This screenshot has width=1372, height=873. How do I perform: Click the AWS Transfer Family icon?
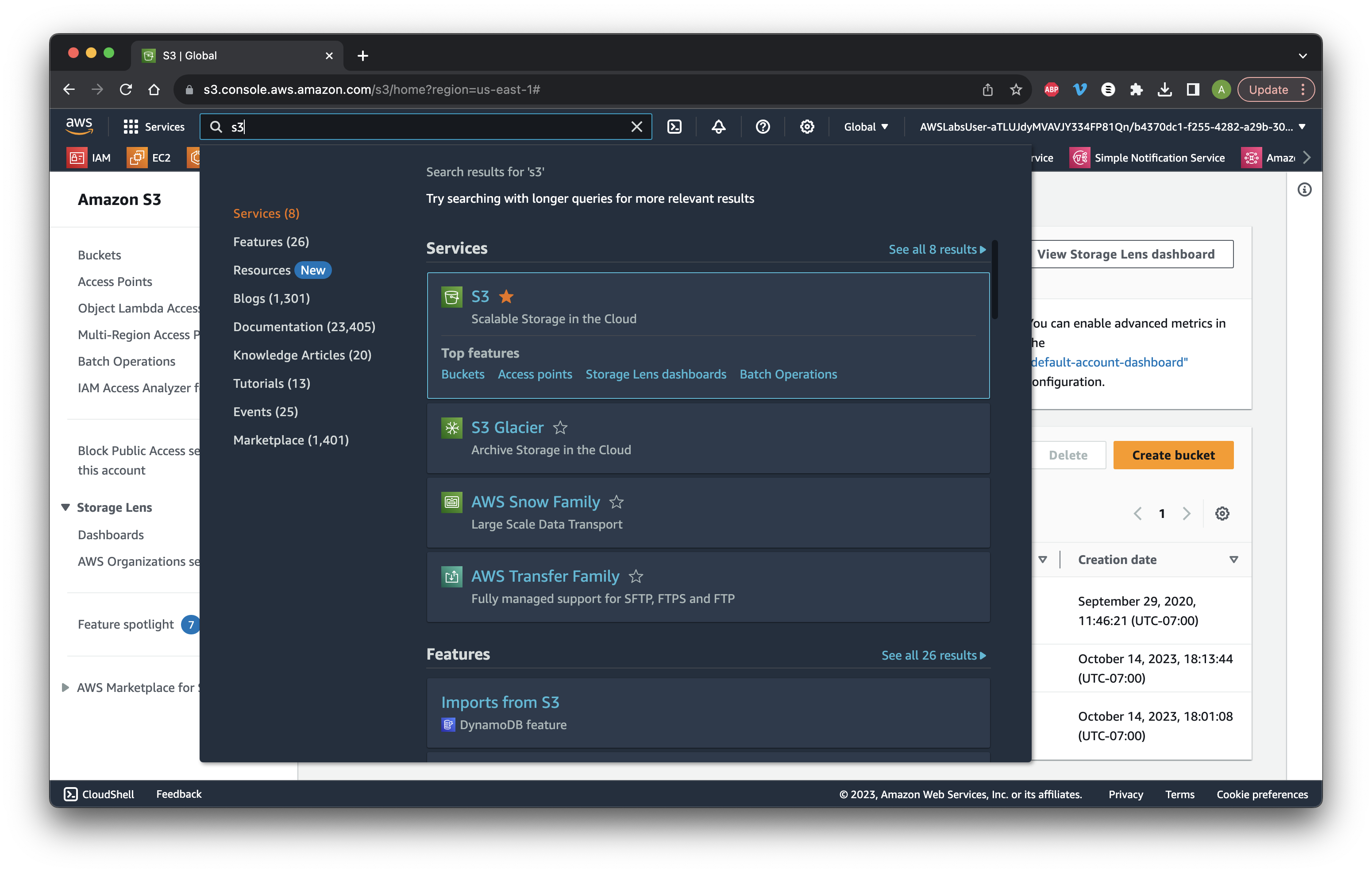pos(451,577)
